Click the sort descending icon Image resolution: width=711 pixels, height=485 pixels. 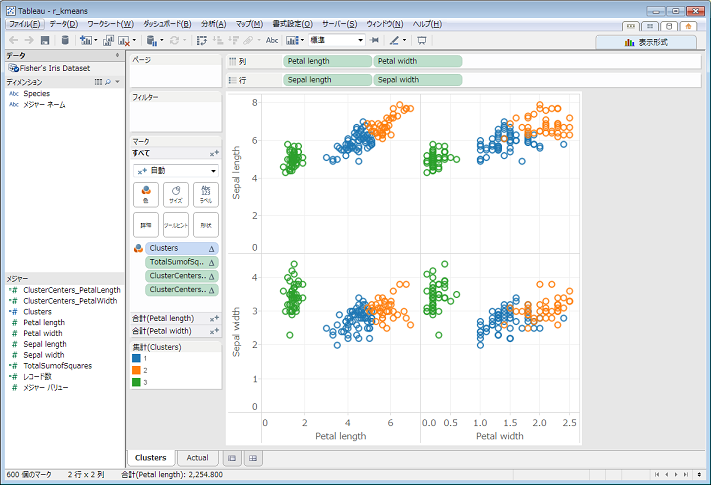pyautogui.click(x=234, y=40)
